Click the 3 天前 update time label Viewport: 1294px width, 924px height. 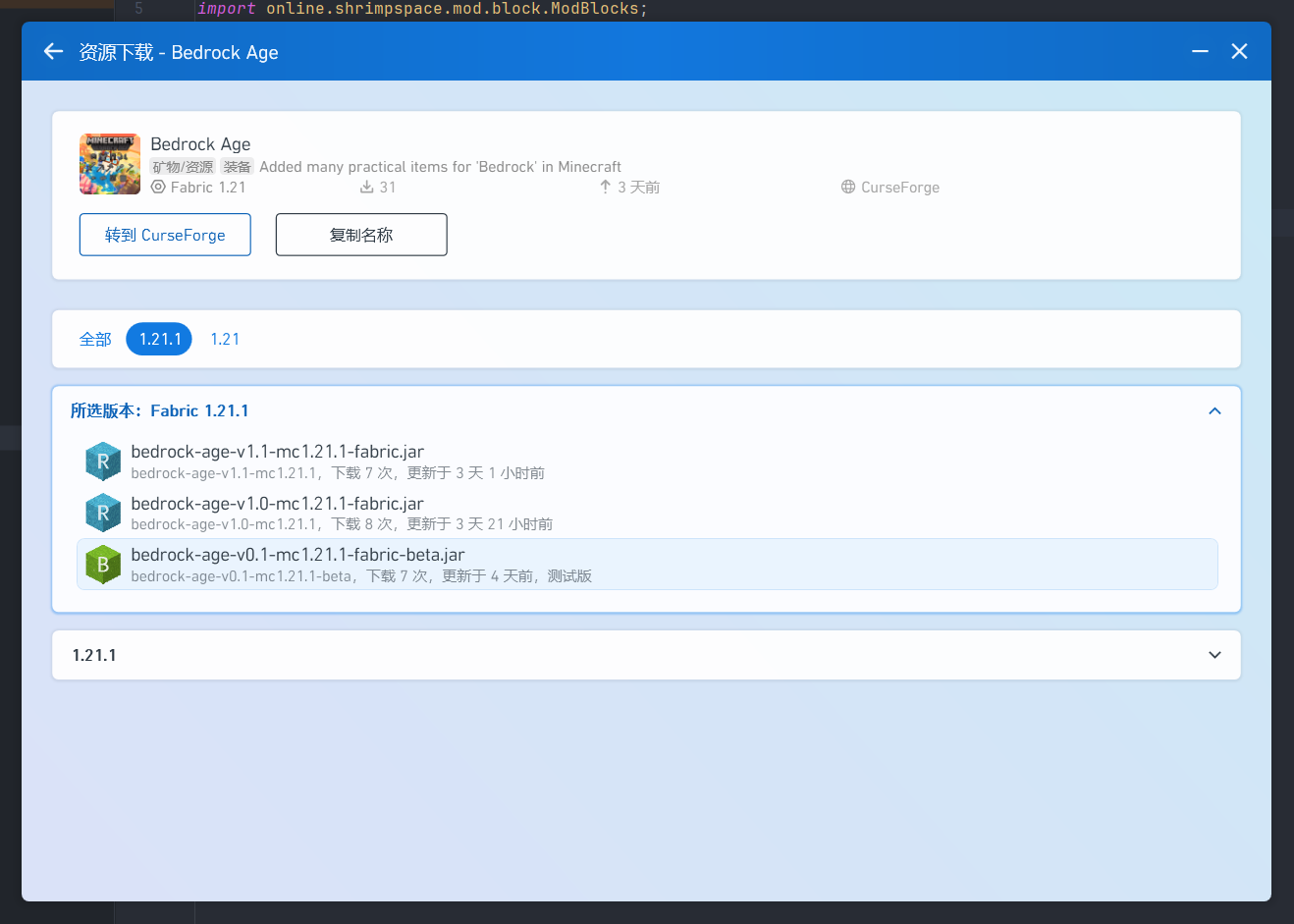[638, 187]
